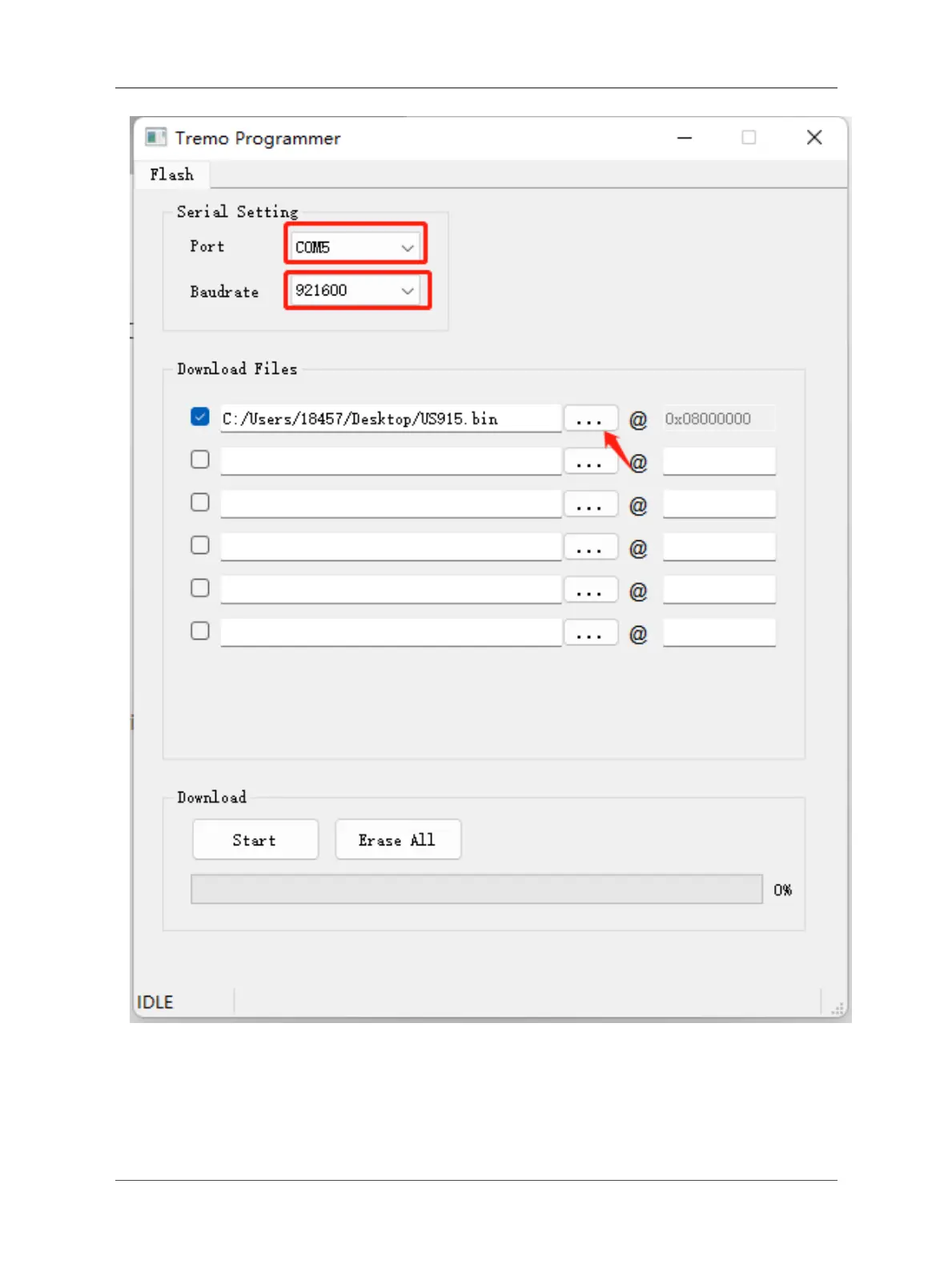Click the download progress bar

(476, 889)
